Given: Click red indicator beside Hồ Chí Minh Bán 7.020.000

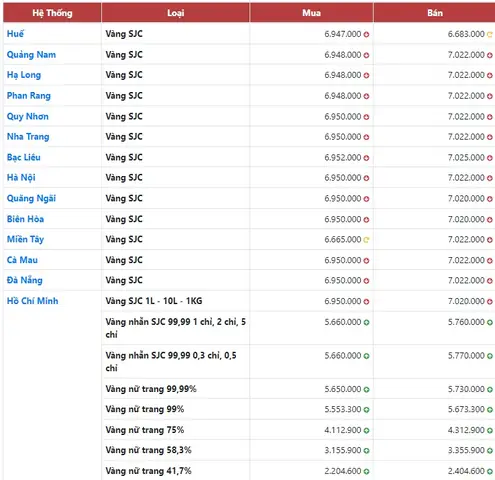Looking at the screenshot, I should click(x=490, y=301).
